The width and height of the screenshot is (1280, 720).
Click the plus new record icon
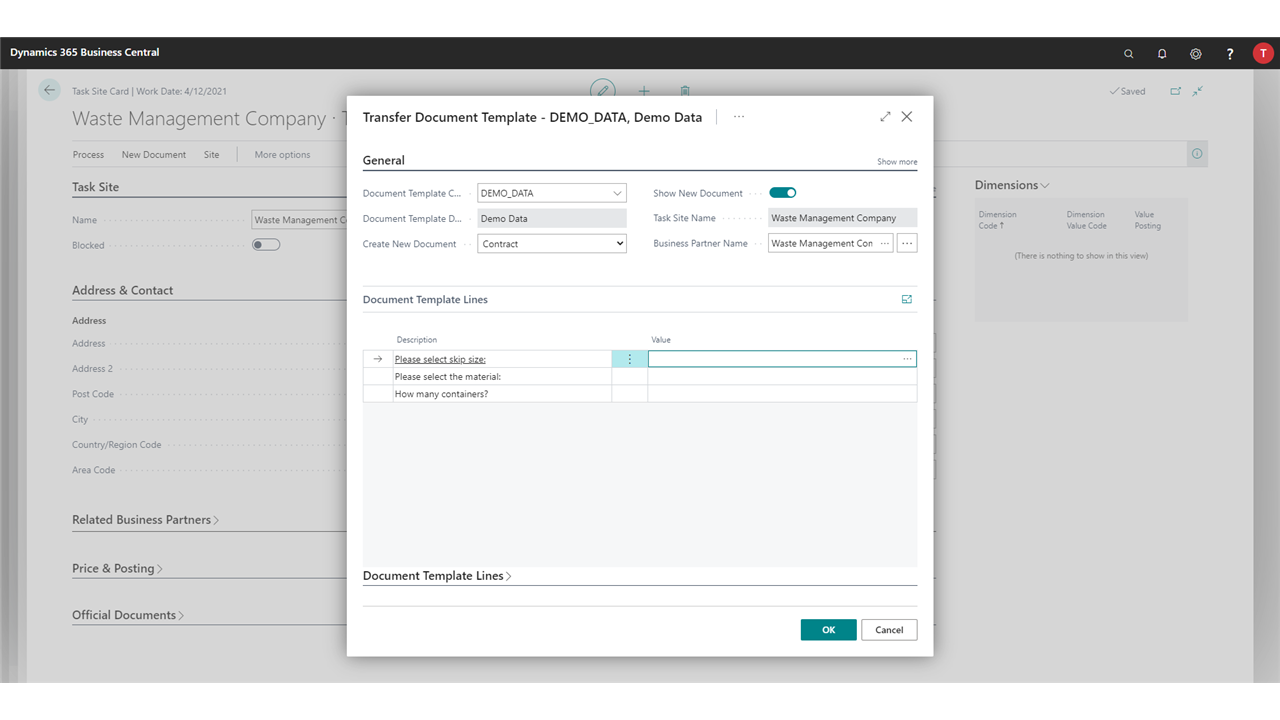644,91
